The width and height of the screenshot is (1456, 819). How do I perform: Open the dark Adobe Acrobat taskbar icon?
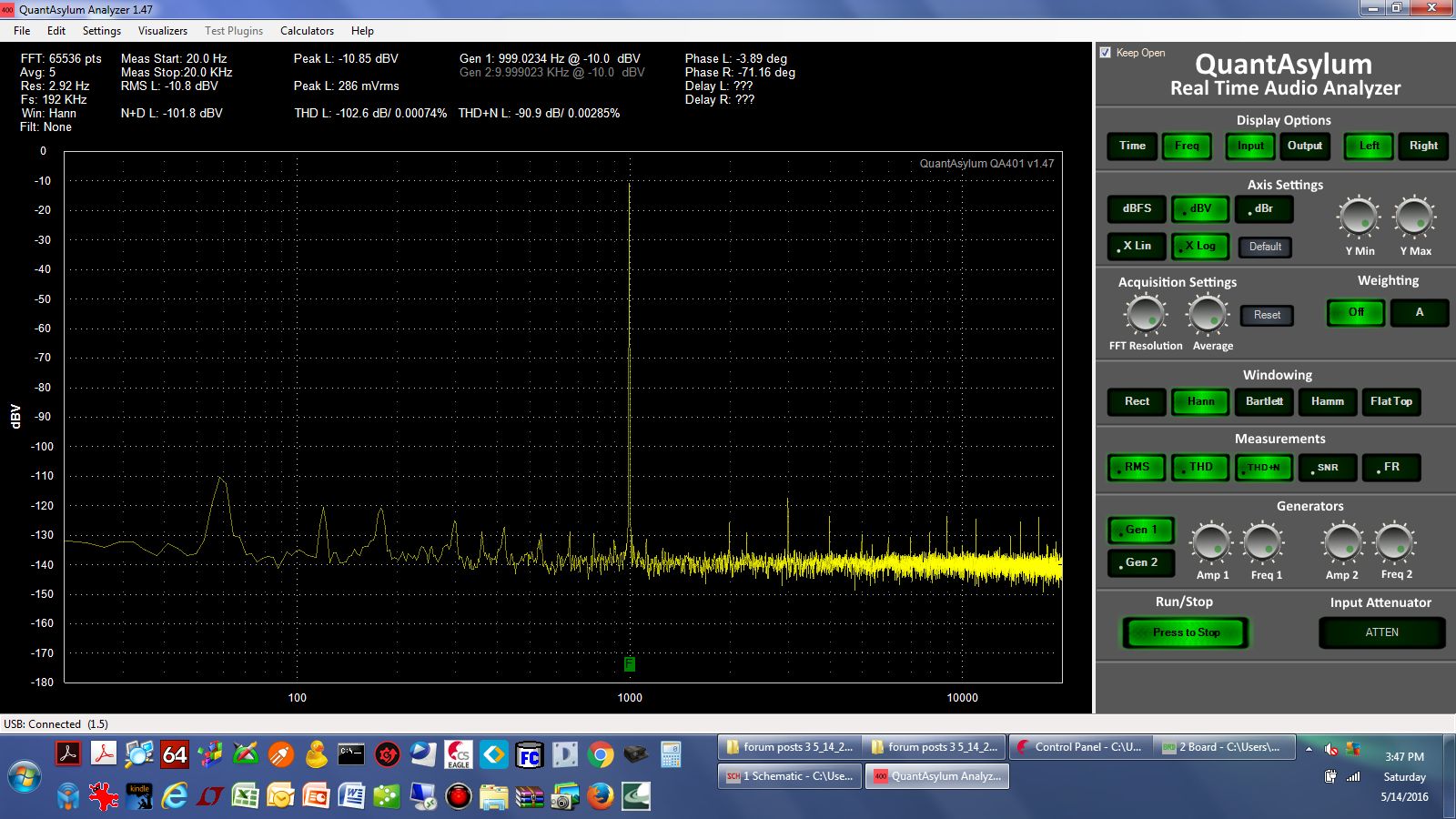click(x=68, y=754)
